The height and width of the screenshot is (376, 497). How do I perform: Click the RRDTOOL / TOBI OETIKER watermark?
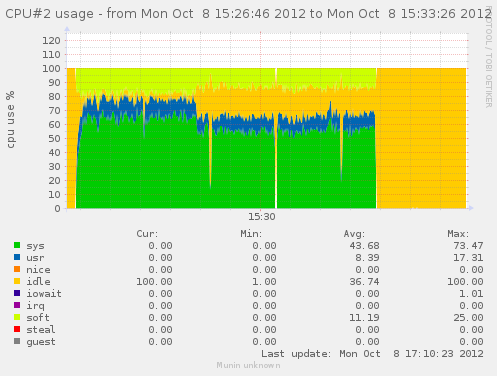click(488, 57)
